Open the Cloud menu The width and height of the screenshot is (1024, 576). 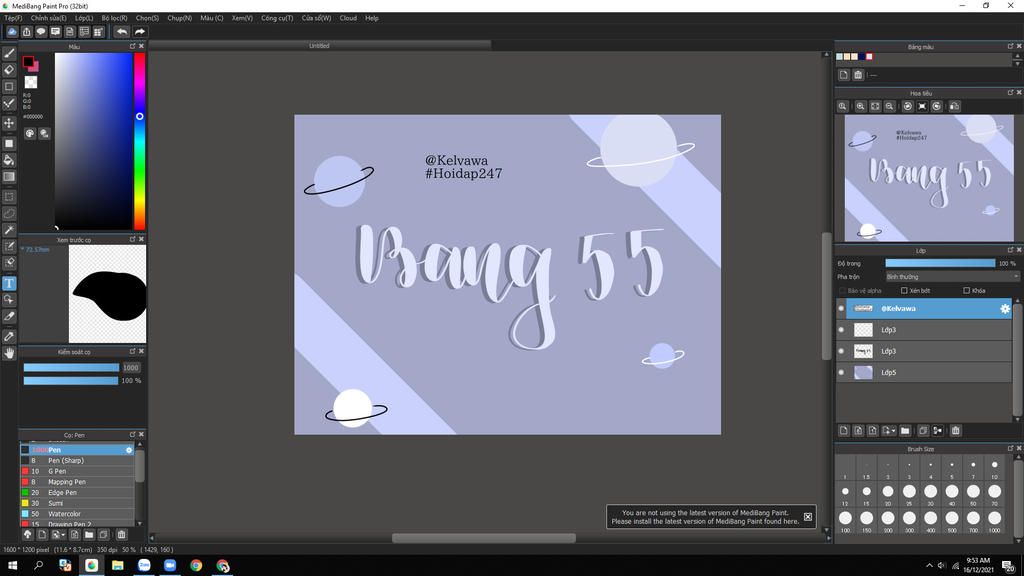(348, 18)
